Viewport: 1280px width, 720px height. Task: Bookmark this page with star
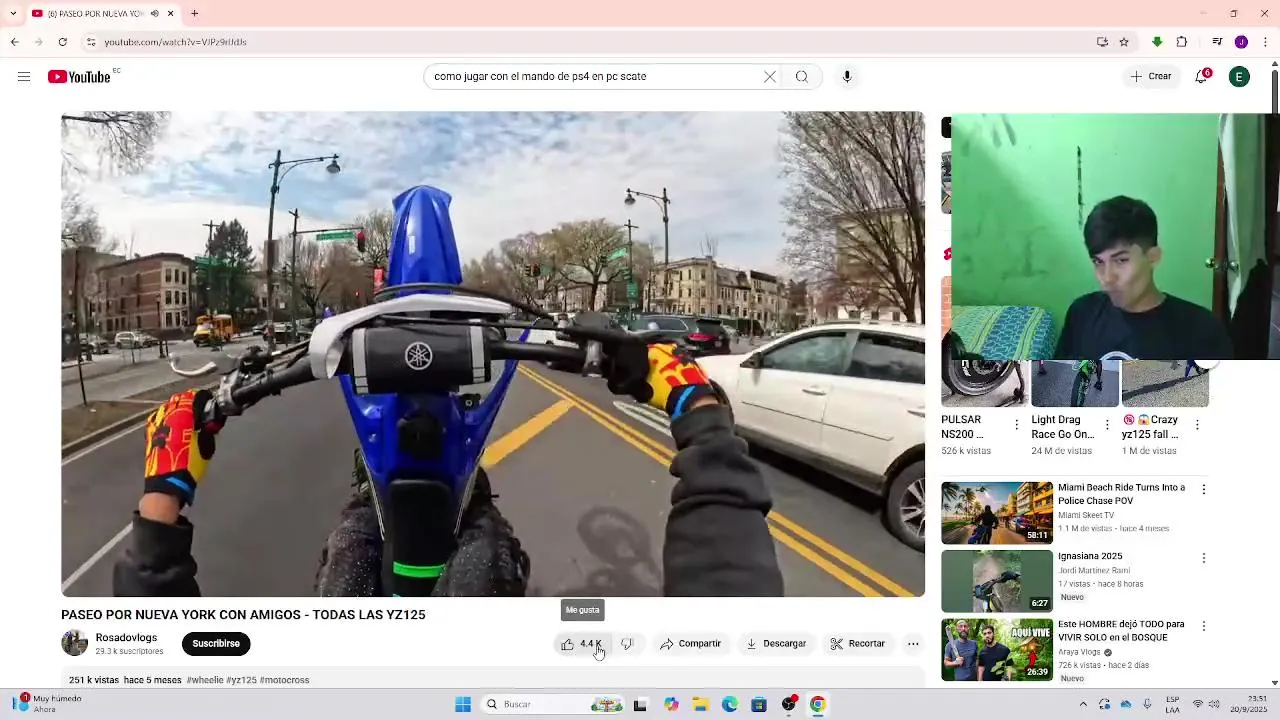point(1124,42)
